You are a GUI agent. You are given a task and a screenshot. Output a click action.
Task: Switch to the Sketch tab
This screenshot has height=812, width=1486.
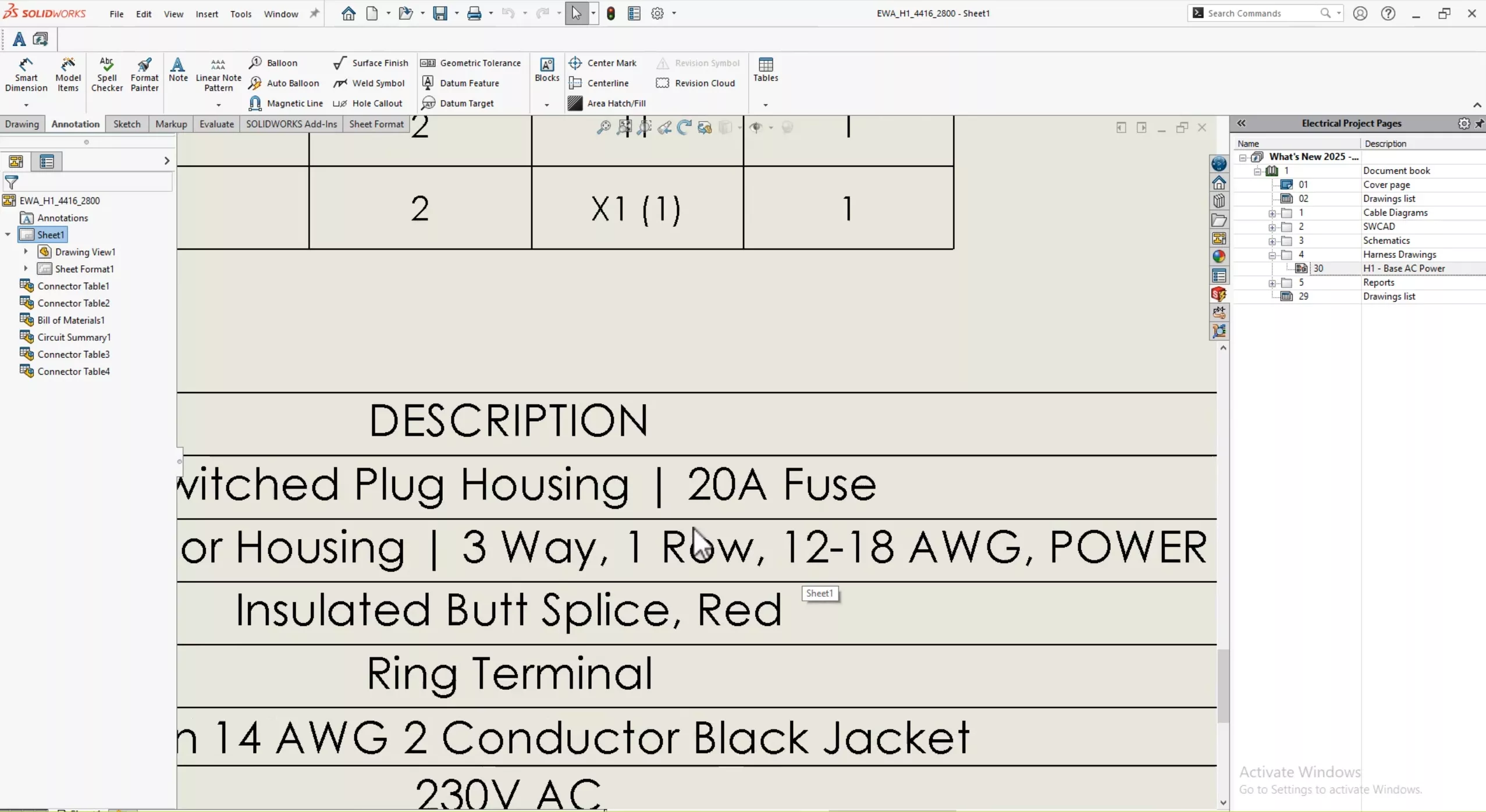pos(127,123)
